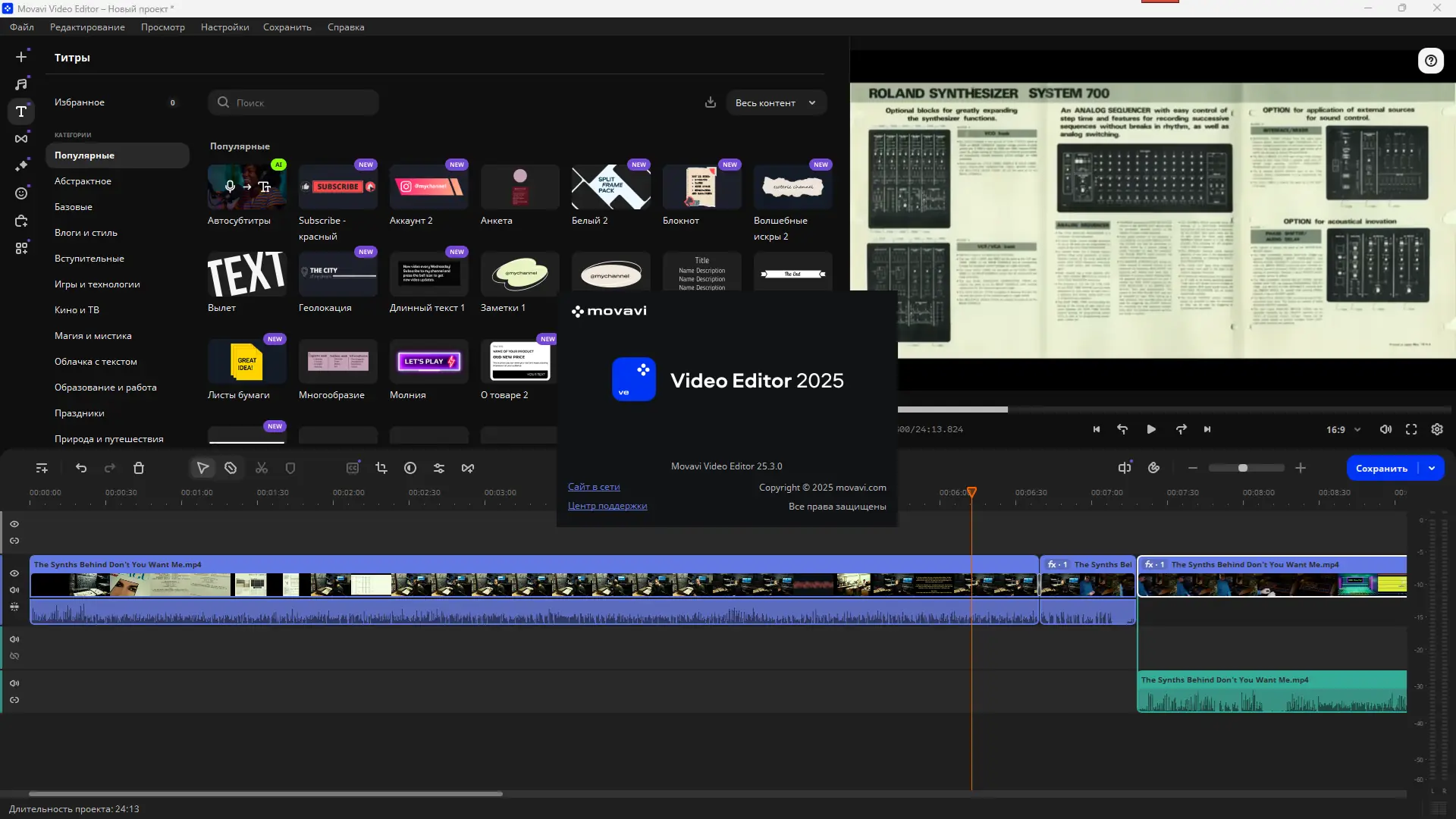Image resolution: width=1456 pixels, height=819 pixels.
Task: Open the Stickers tab with smiley icon
Action: point(21,193)
